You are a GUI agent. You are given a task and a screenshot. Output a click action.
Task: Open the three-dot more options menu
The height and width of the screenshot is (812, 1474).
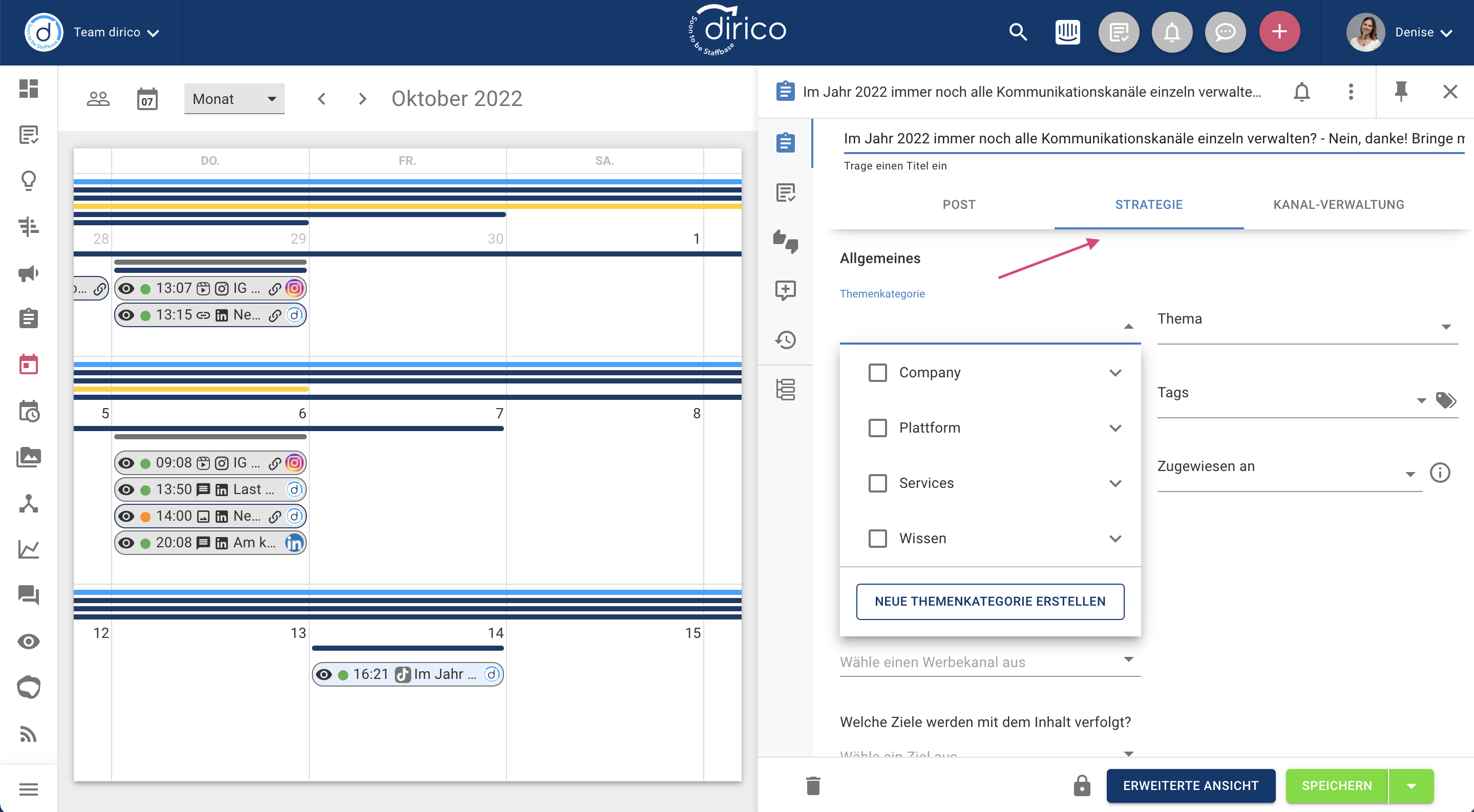[1351, 92]
